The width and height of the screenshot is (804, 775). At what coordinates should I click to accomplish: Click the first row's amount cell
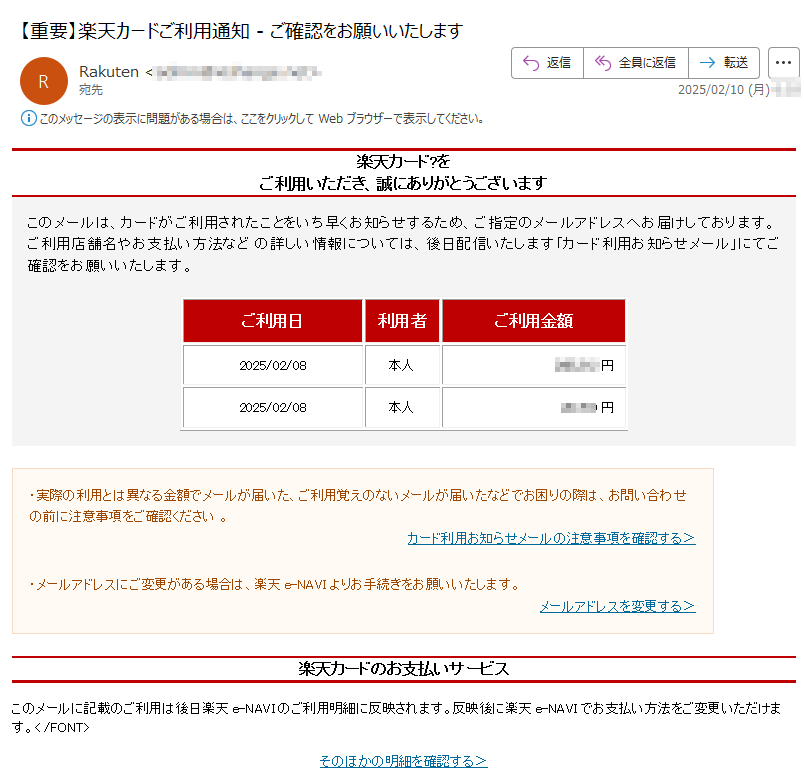pyautogui.click(x=534, y=365)
